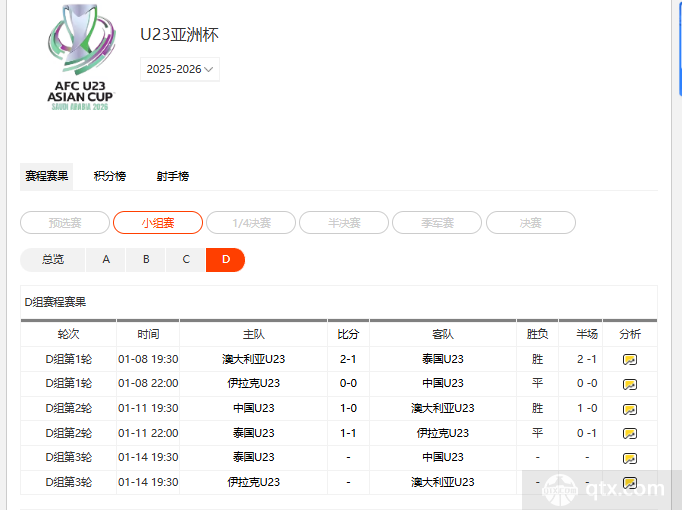Click away team 澳大利亚U23 in D组第3轮
Screen dimensions: 682x510
[x=443, y=482]
